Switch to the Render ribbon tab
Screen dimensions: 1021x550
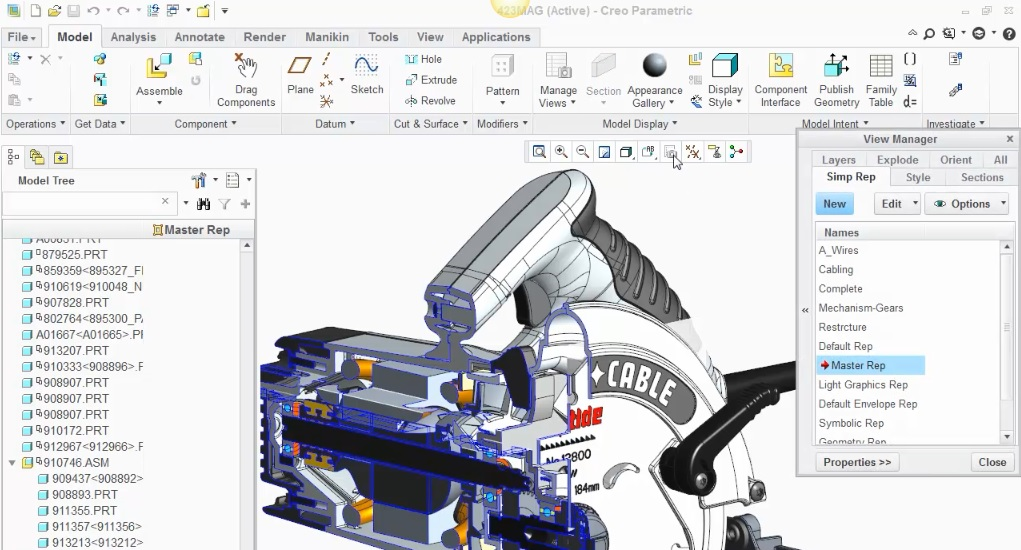[x=264, y=37]
